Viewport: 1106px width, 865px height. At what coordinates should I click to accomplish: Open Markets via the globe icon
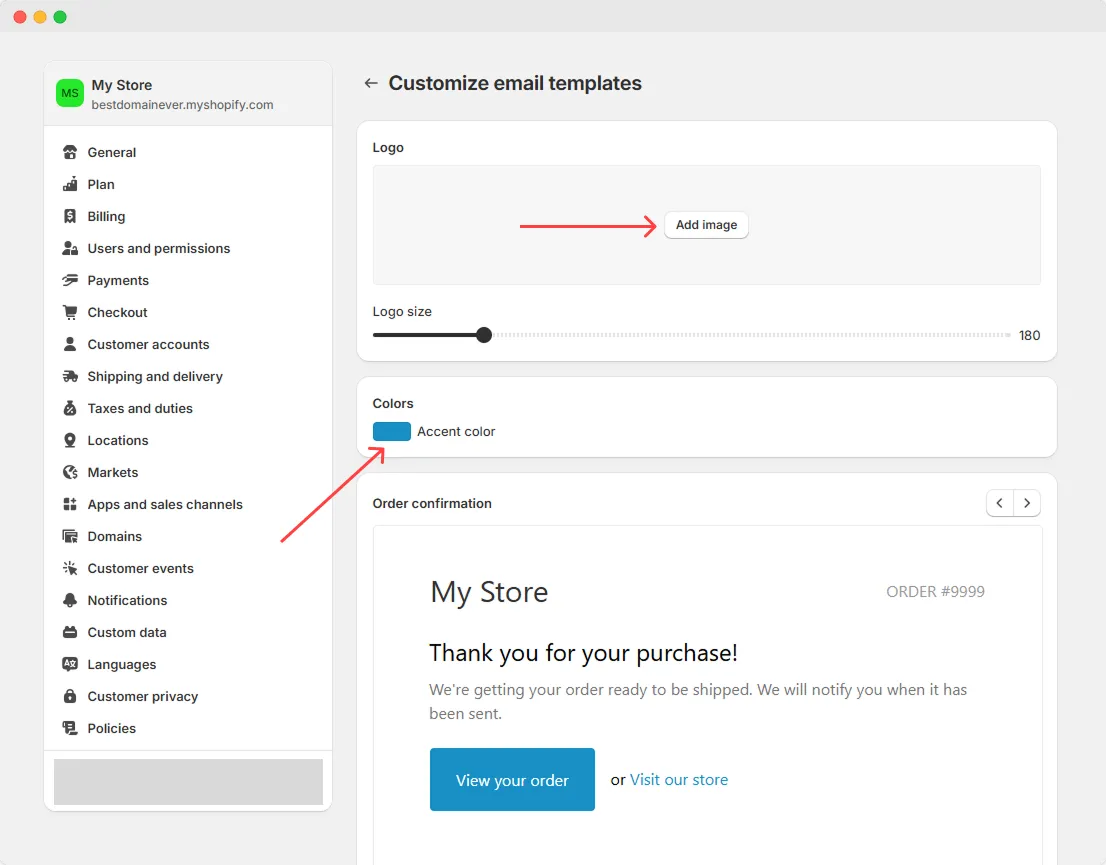(x=70, y=472)
